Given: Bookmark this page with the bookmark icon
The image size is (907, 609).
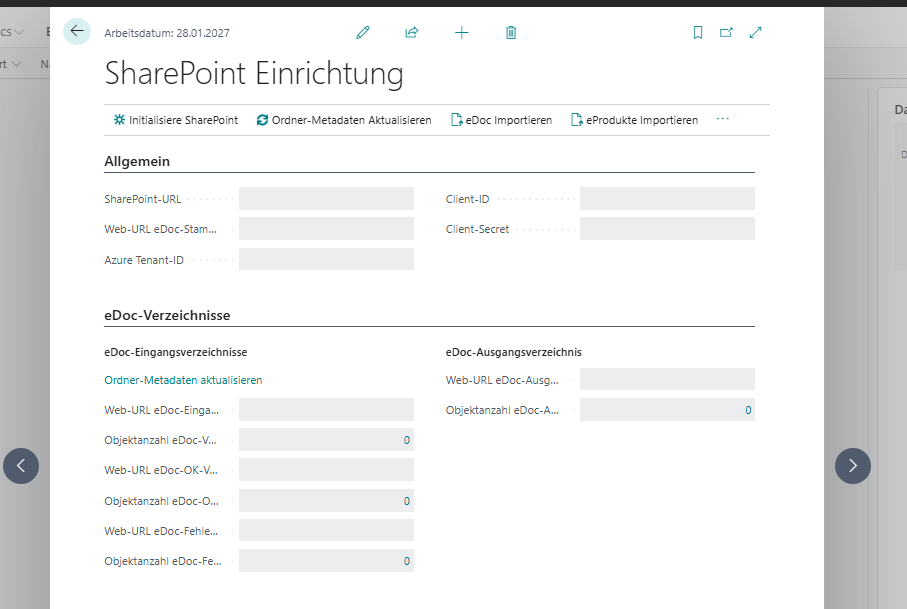Looking at the screenshot, I should [x=697, y=32].
